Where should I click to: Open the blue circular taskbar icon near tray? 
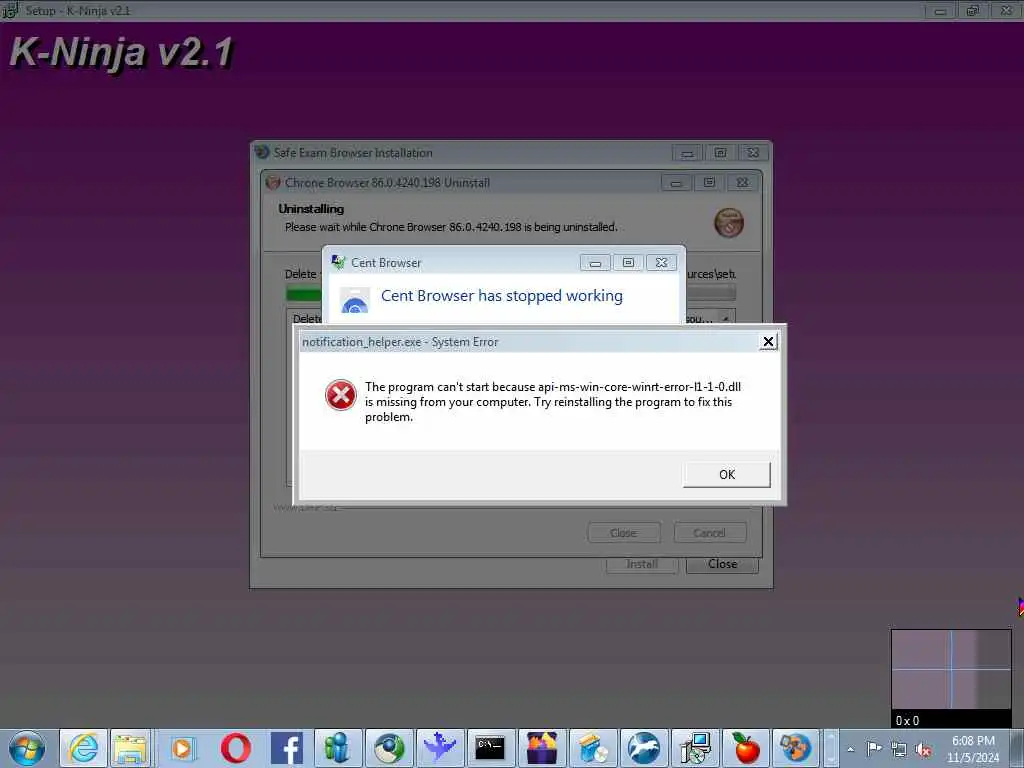pyautogui.click(x=796, y=748)
